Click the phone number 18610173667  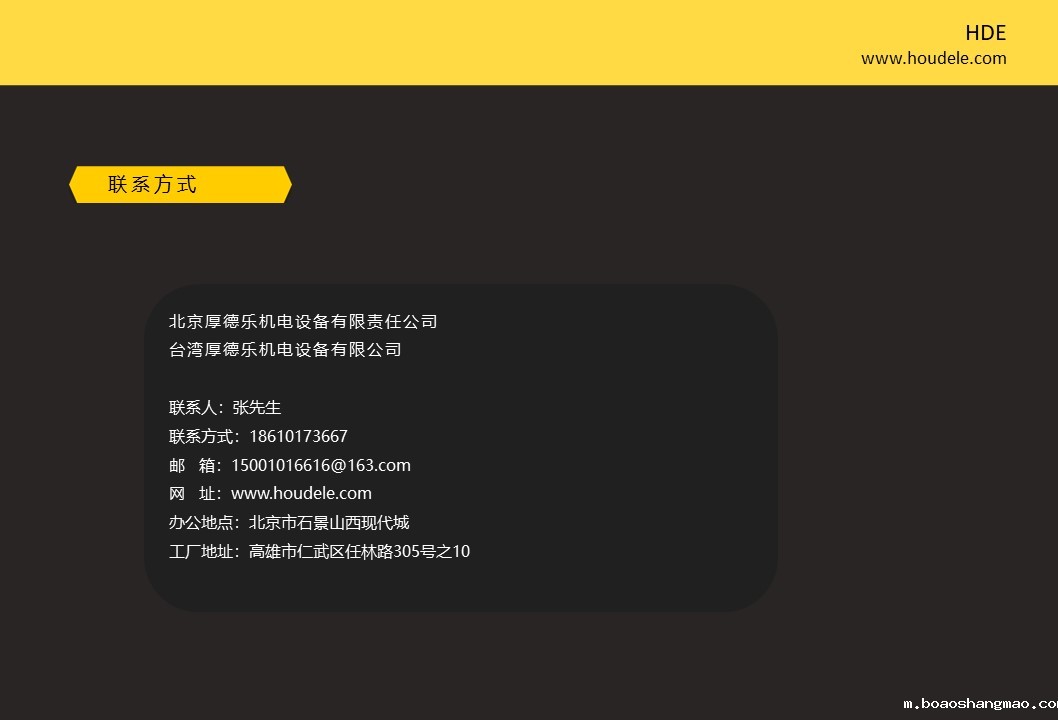(298, 437)
